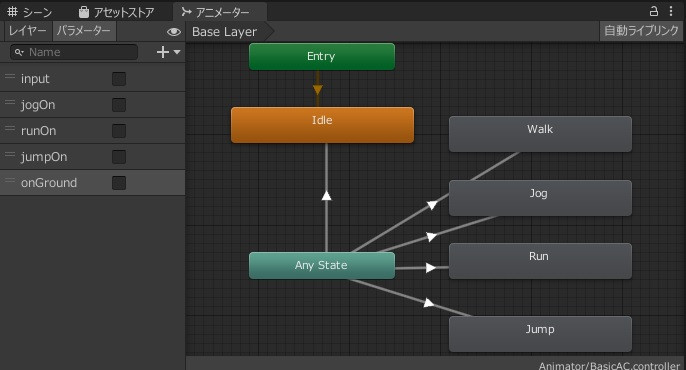Open the アセットストア tab
The width and height of the screenshot is (686, 370).
(x=116, y=12)
